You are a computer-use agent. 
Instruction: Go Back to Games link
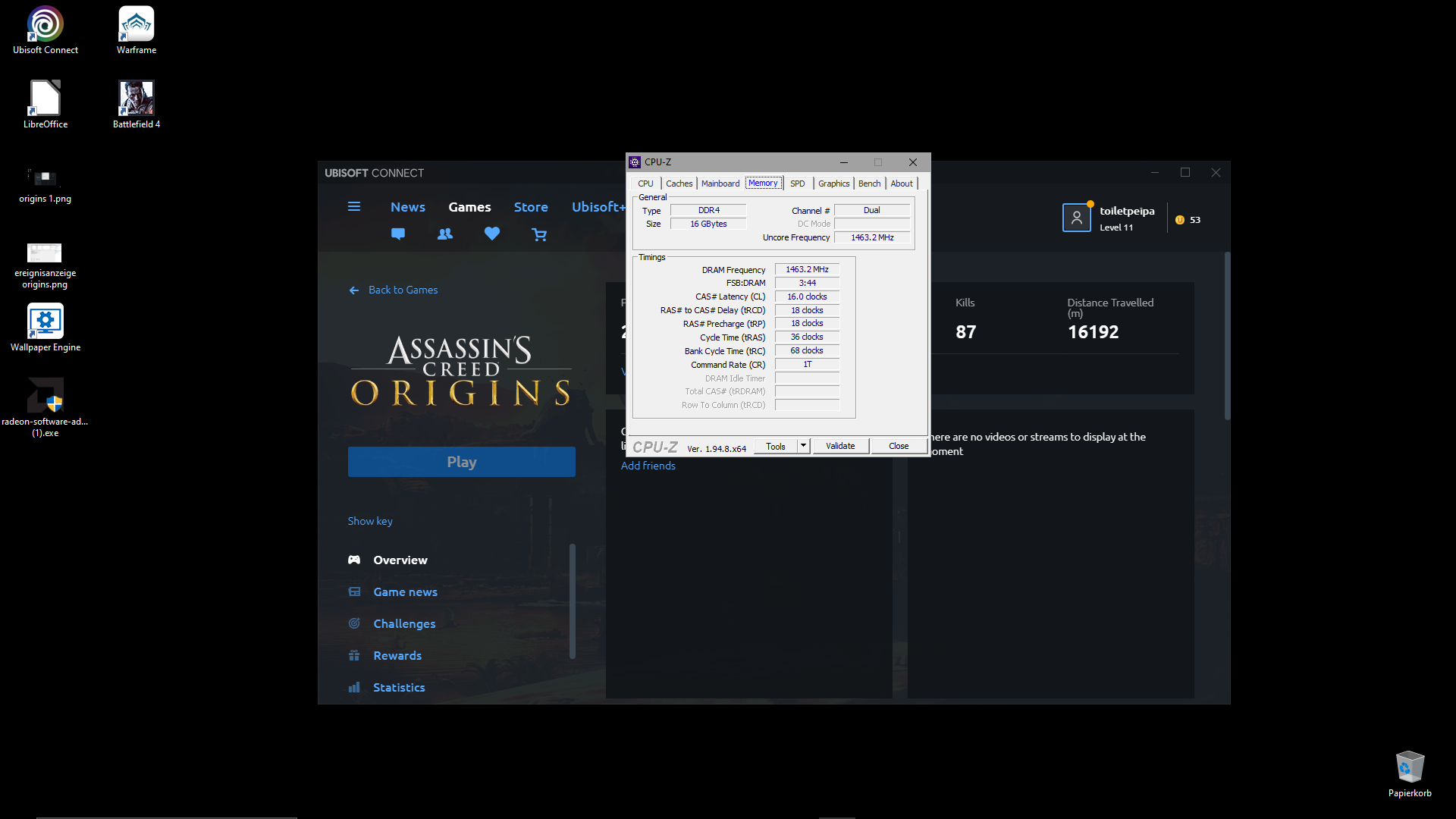403,290
